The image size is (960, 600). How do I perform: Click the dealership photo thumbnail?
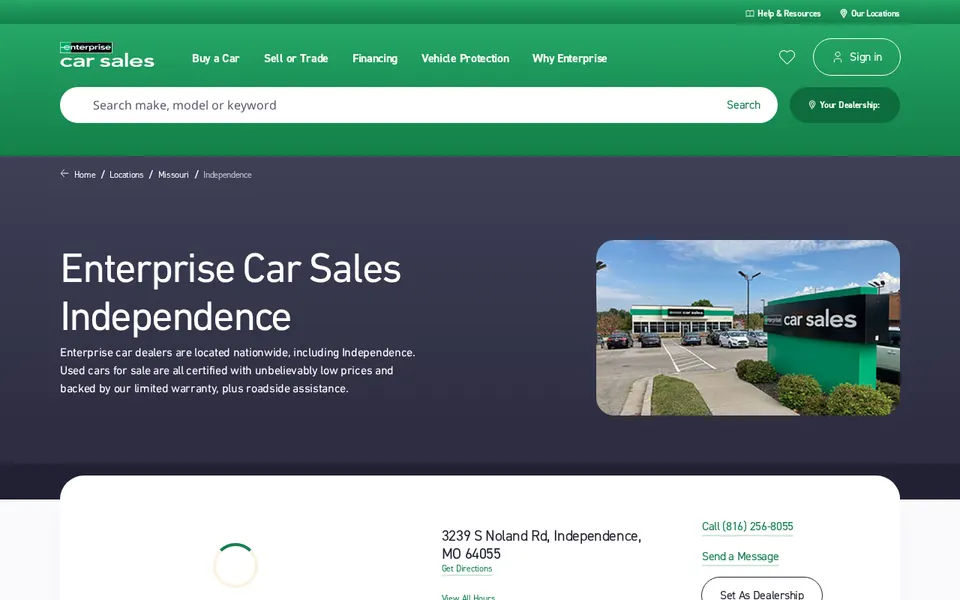click(748, 328)
